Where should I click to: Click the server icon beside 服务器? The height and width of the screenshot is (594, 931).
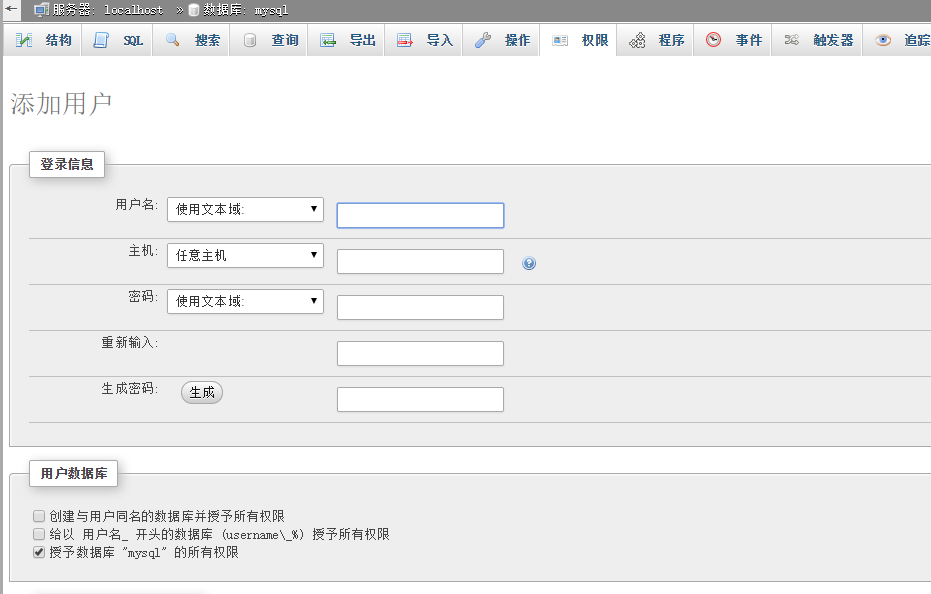click(x=41, y=10)
